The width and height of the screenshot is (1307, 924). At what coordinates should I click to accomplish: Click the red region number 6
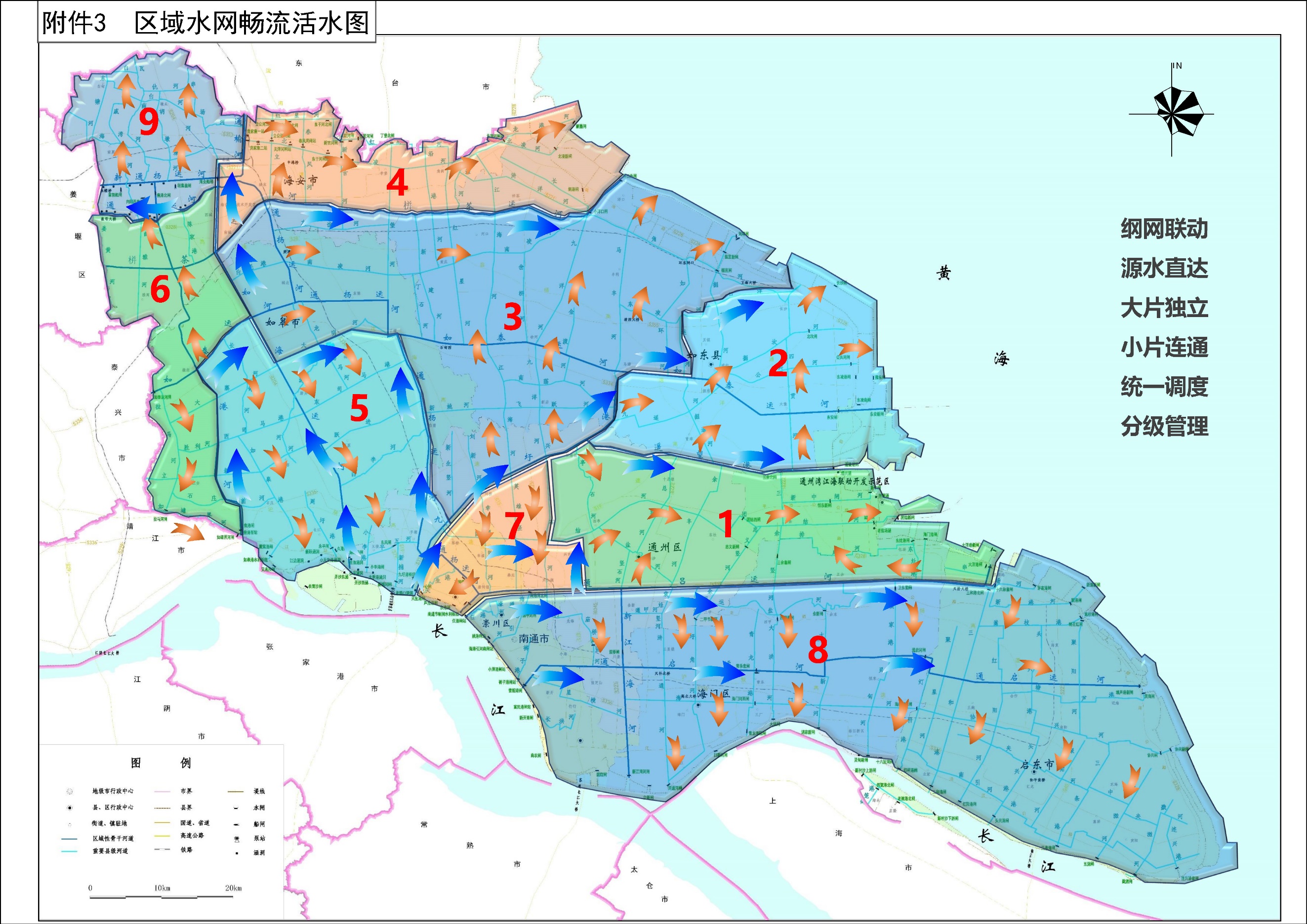(x=160, y=289)
